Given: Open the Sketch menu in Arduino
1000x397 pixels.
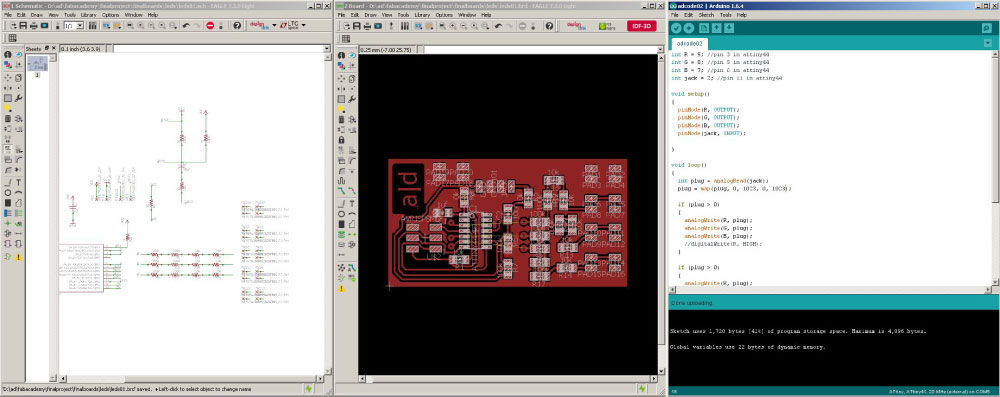Looking at the screenshot, I should 706,14.
